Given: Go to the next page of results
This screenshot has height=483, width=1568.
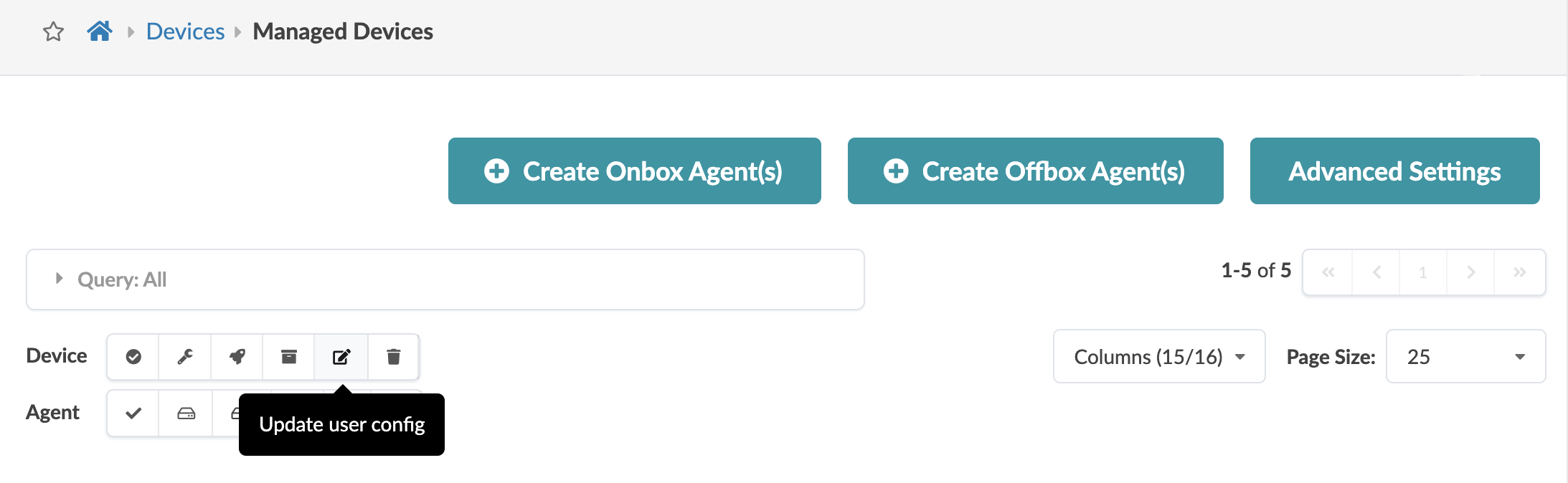Looking at the screenshot, I should (1470, 272).
